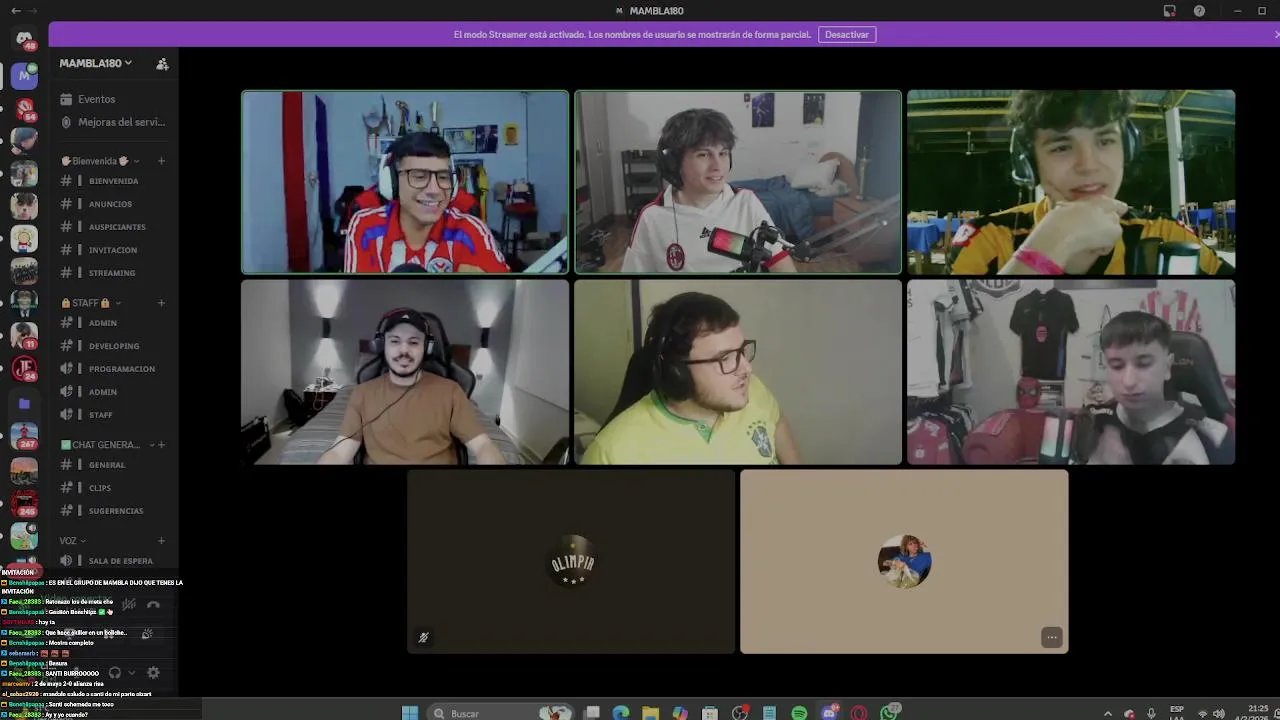Focus the red and blue striped jersey webcam
The width and height of the screenshot is (1280, 720).
point(405,182)
